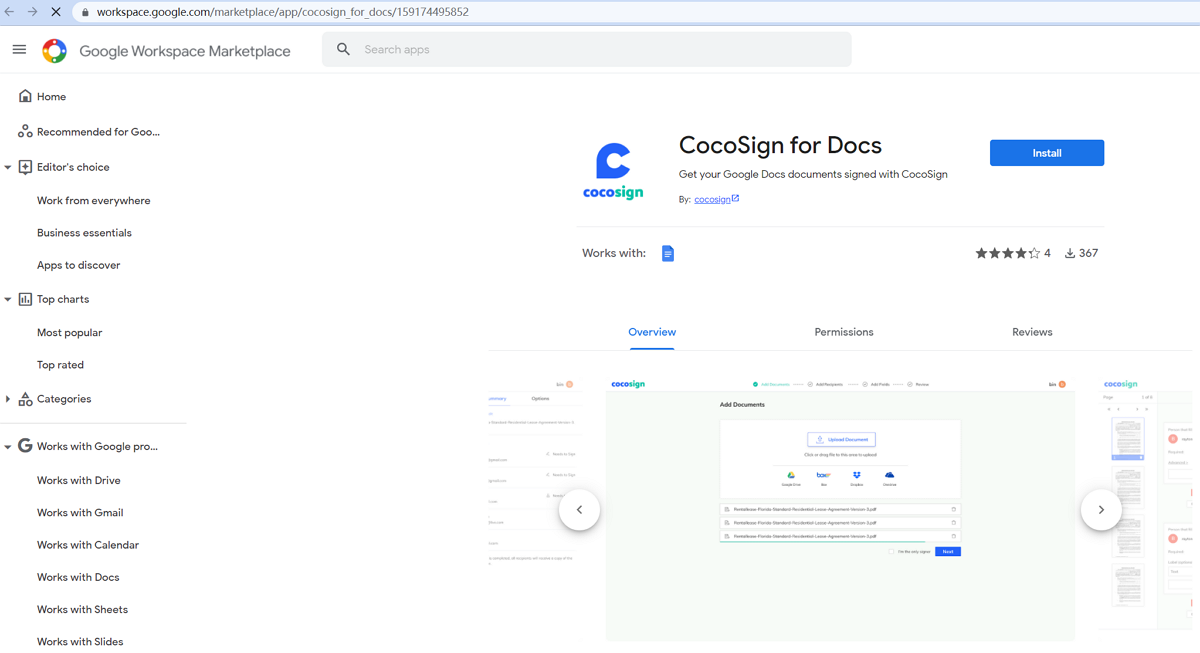Click the Google Docs works-with icon
Viewport: 1200px width, 653px height.
668,253
